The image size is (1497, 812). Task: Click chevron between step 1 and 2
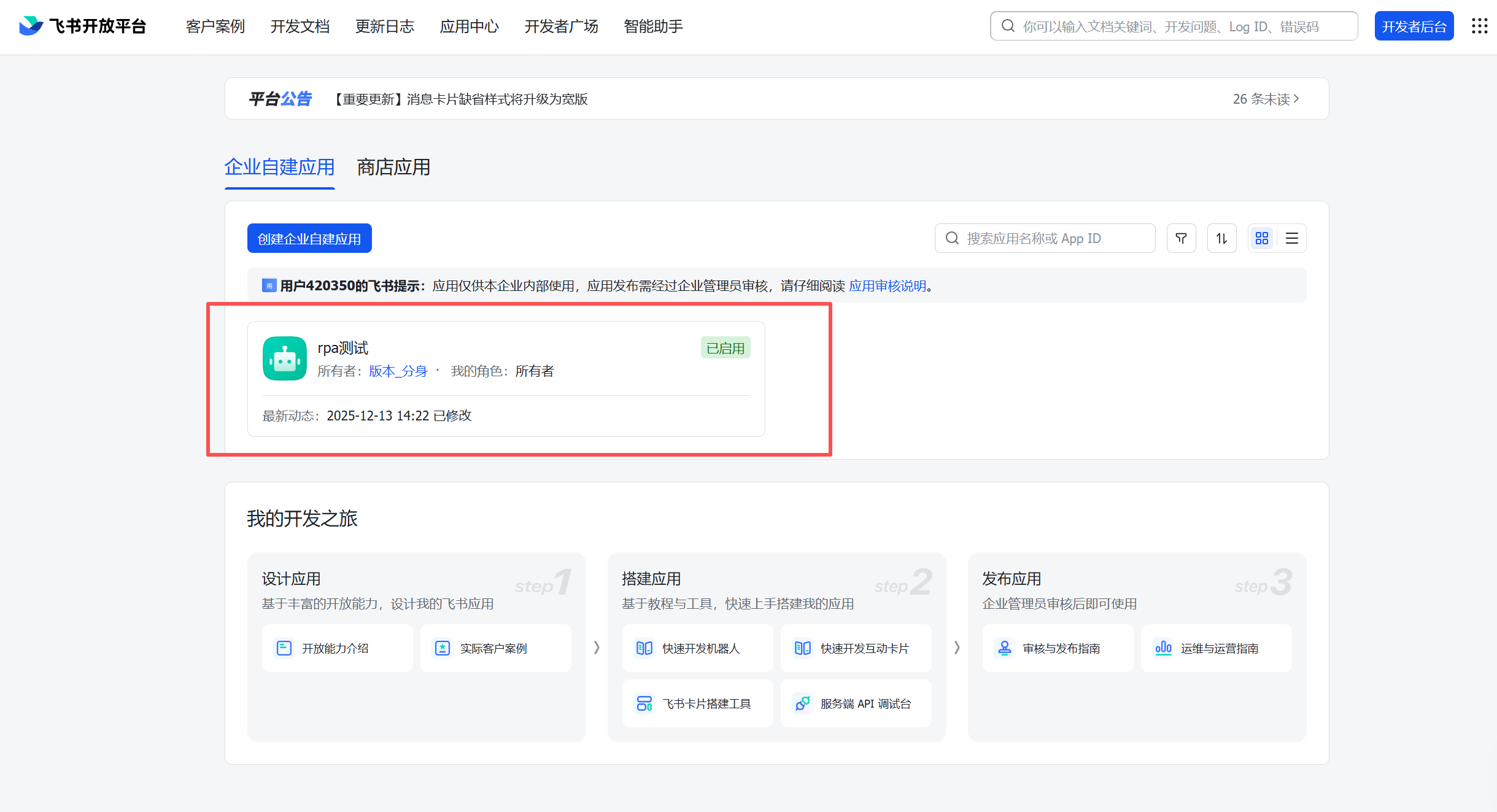pos(597,648)
